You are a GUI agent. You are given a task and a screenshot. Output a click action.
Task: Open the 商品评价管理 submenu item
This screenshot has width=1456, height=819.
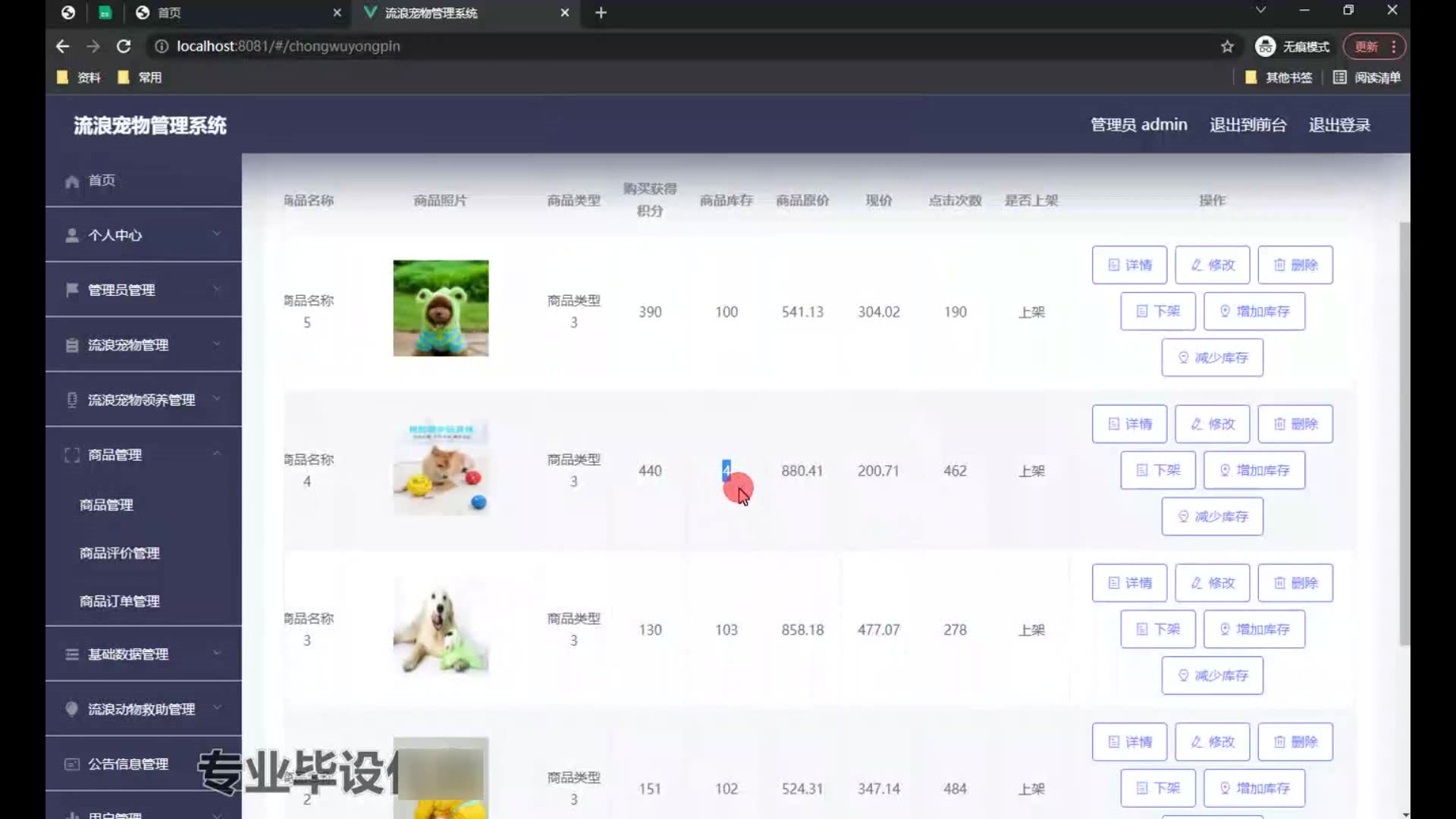[120, 554]
